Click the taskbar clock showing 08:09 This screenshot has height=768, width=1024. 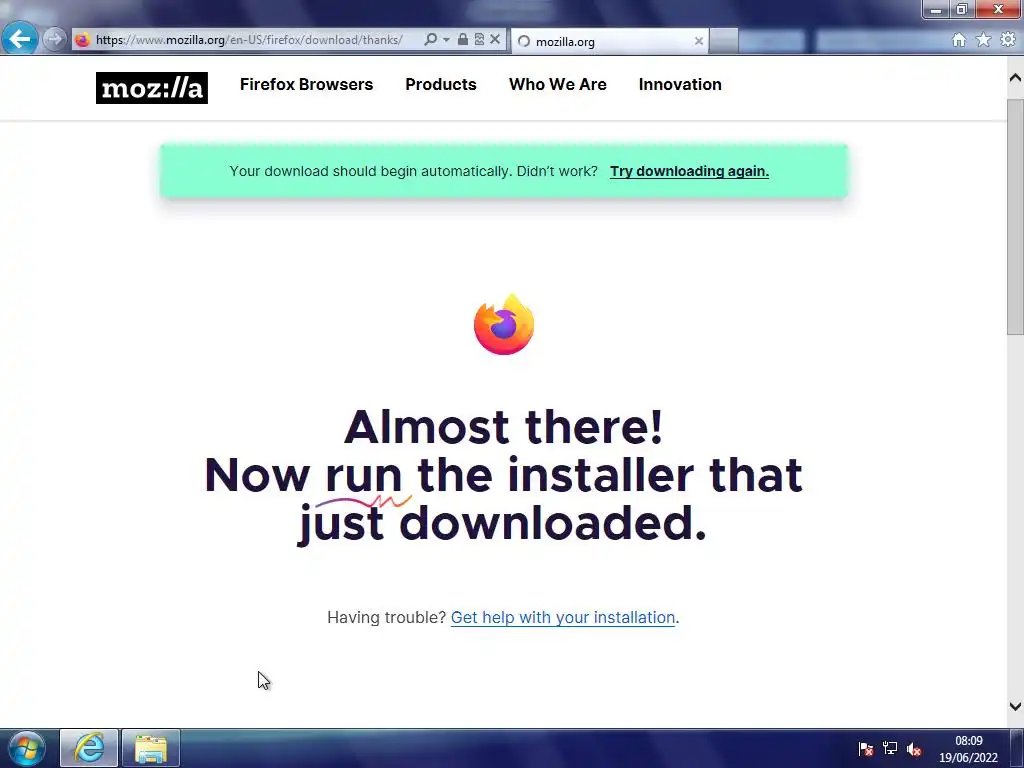(968, 749)
